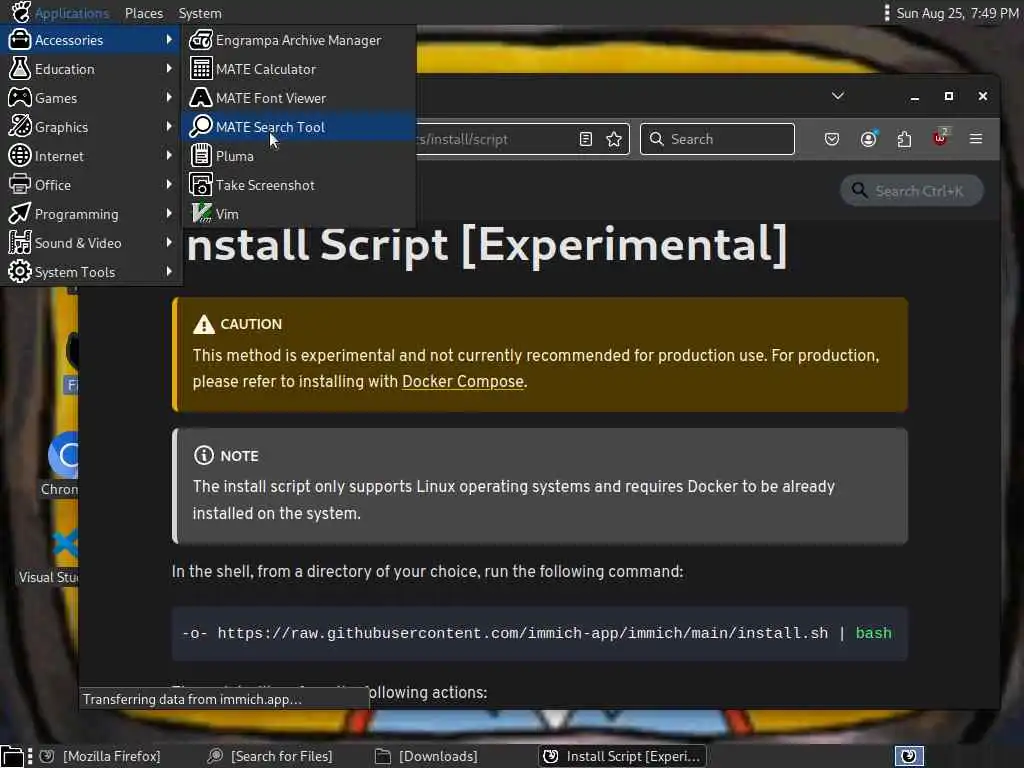Screen dimensions: 1024x768
Task: Bookmark this page with the star icon
Action: click(x=614, y=139)
